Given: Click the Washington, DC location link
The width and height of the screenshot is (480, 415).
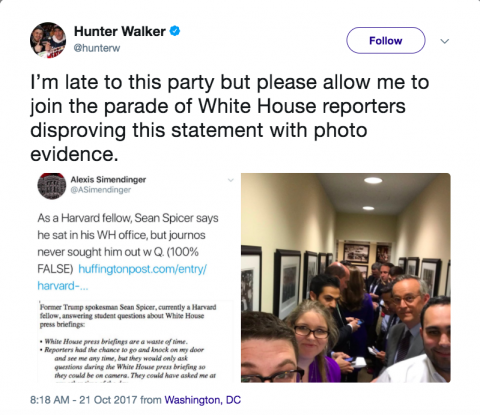Looking at the screenshot, I should point(202,400).
